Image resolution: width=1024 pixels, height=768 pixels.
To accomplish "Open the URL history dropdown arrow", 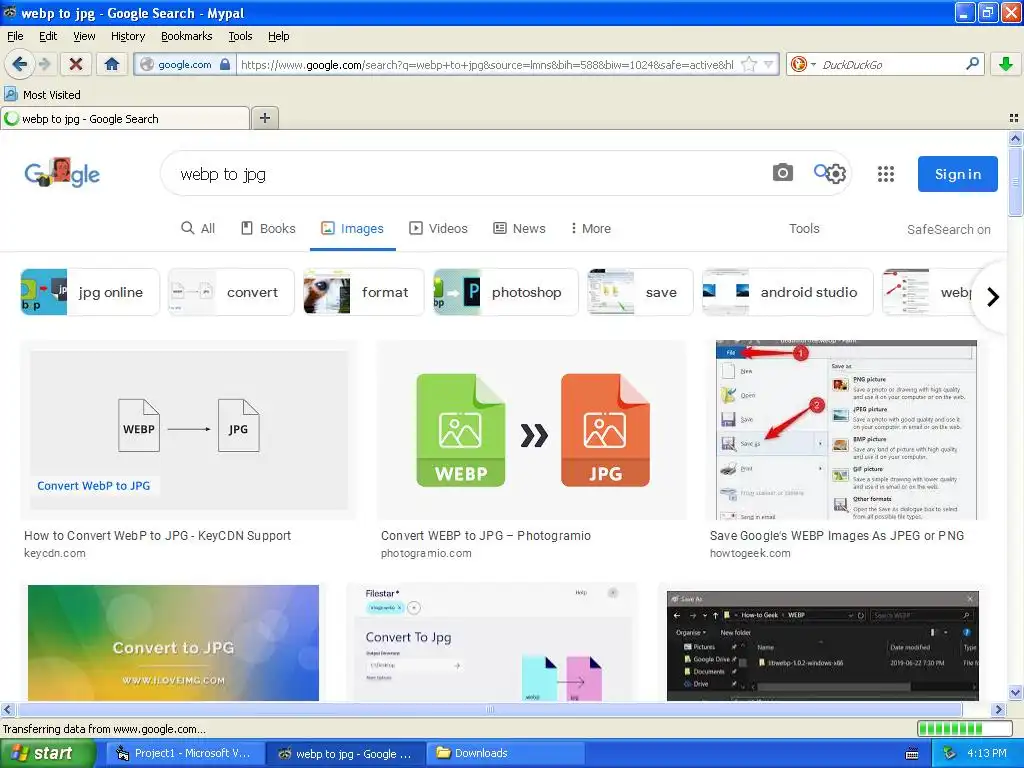I will click(769, 64).
